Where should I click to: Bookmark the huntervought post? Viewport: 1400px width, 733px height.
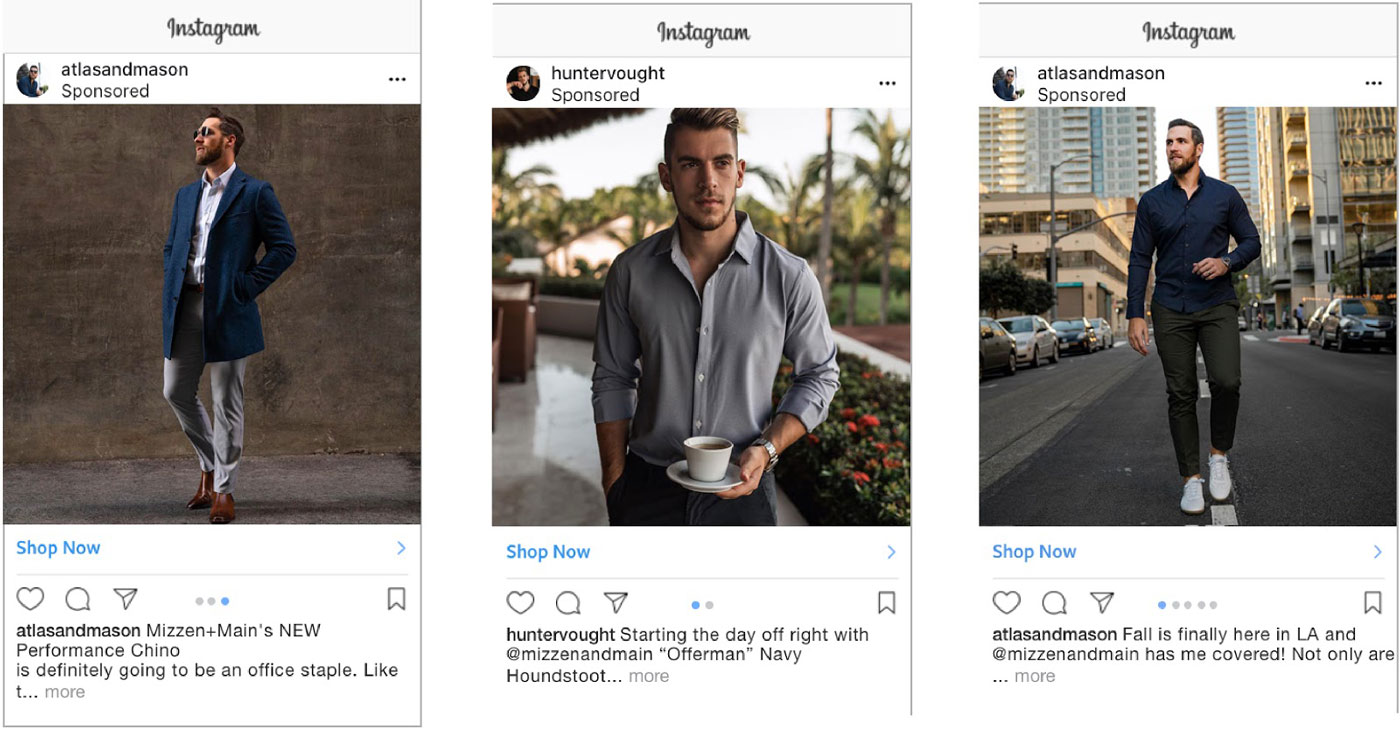click(x=886, y=603)
